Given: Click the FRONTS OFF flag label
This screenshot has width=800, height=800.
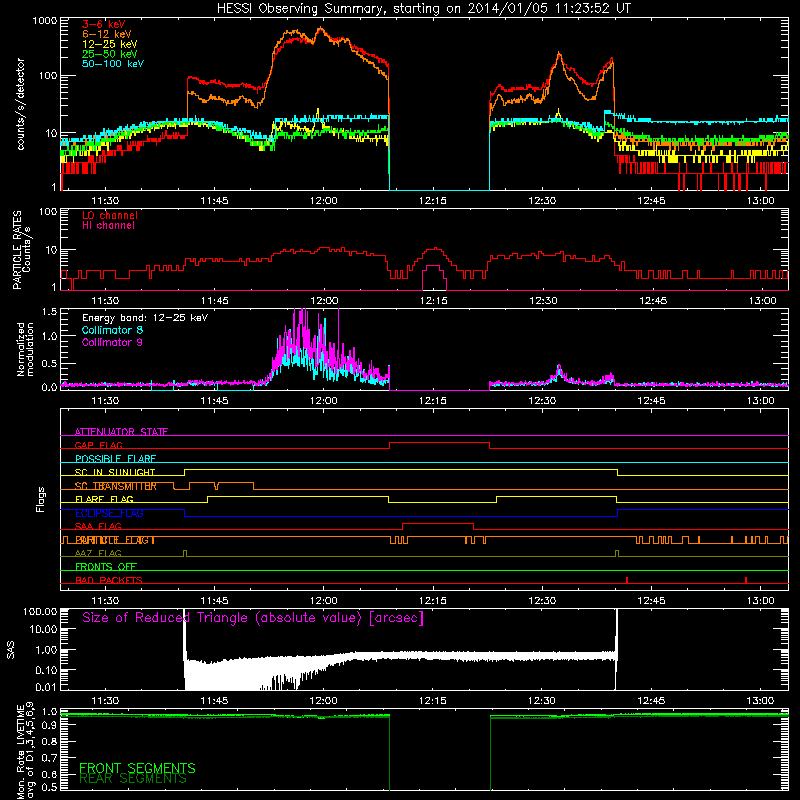Looking at the screenshot, I should (x=106, y=567).
